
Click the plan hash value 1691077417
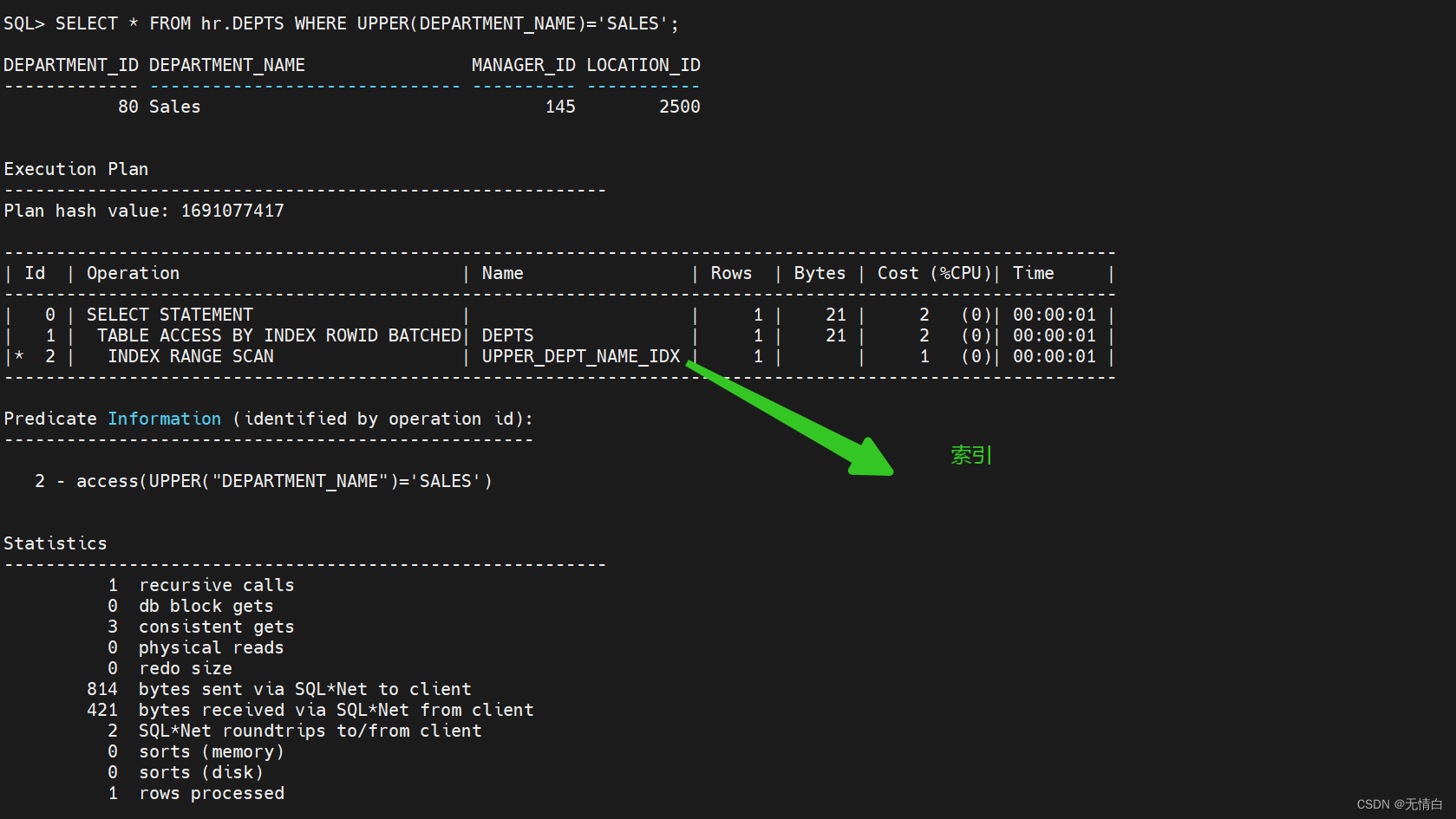(232, 211)
